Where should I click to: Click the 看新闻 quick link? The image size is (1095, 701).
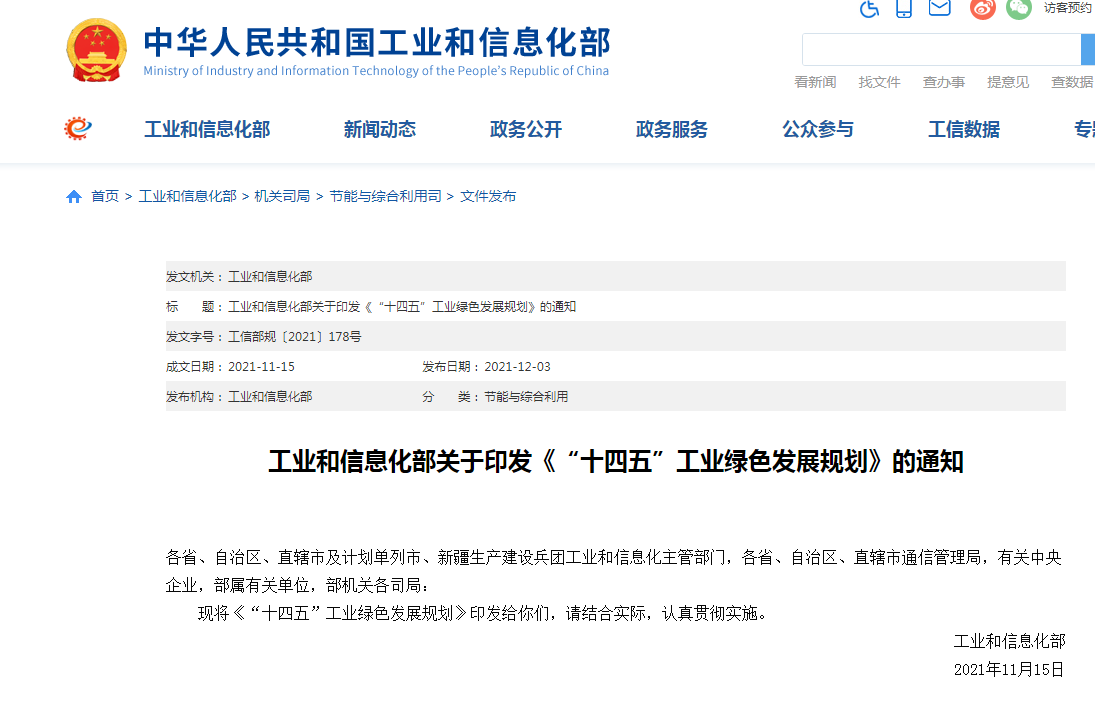coord(815,82)
